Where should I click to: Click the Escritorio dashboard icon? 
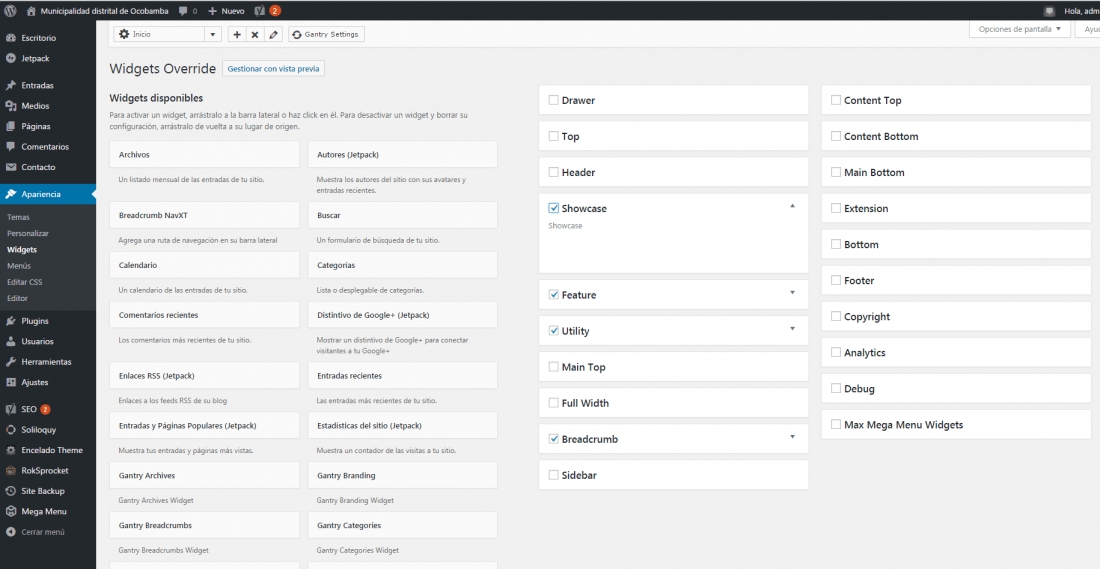click(x=11, y=38)
